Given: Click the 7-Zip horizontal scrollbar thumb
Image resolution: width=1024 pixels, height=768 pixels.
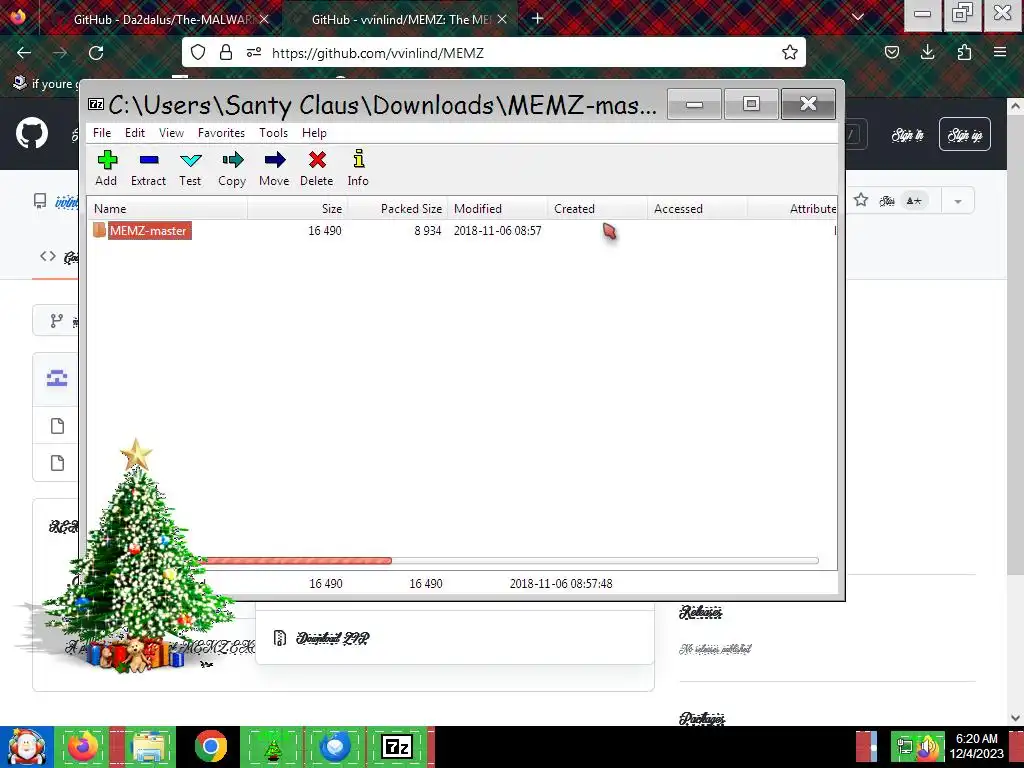Looking at the screenshot, I should coord(294,560).
